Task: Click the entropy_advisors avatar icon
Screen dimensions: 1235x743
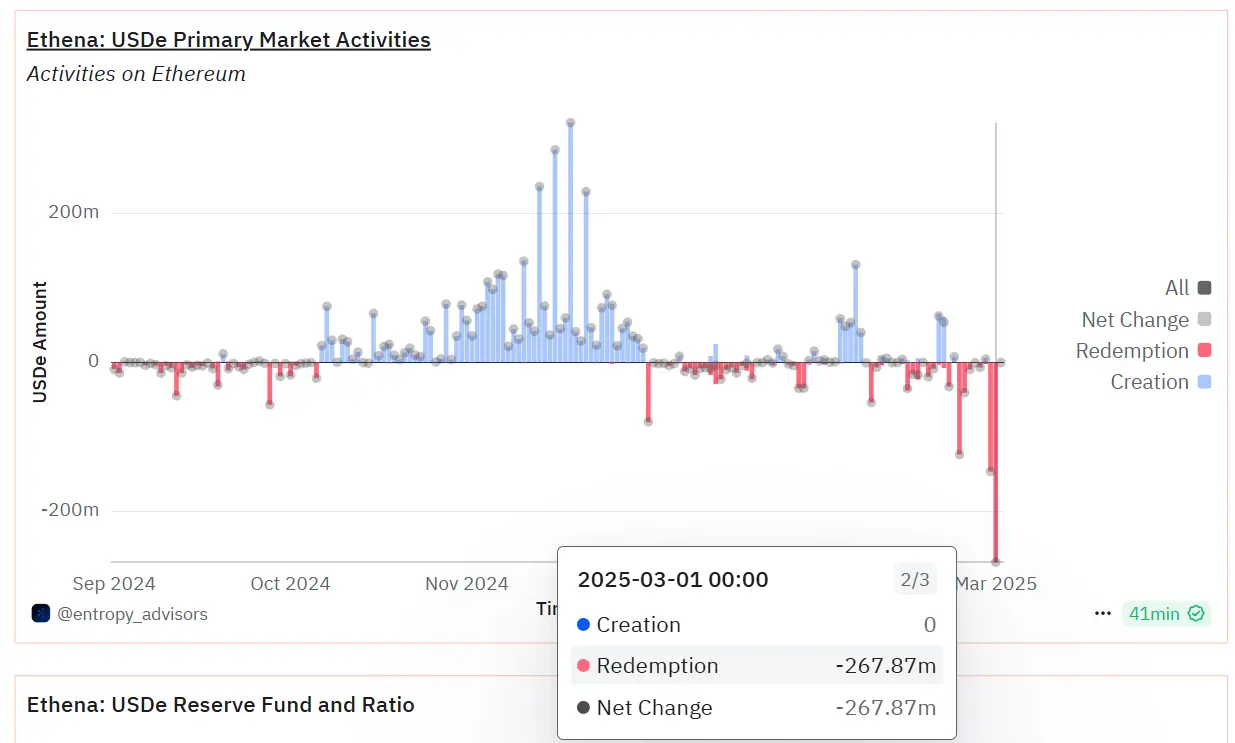Action: tap(41, 613)
